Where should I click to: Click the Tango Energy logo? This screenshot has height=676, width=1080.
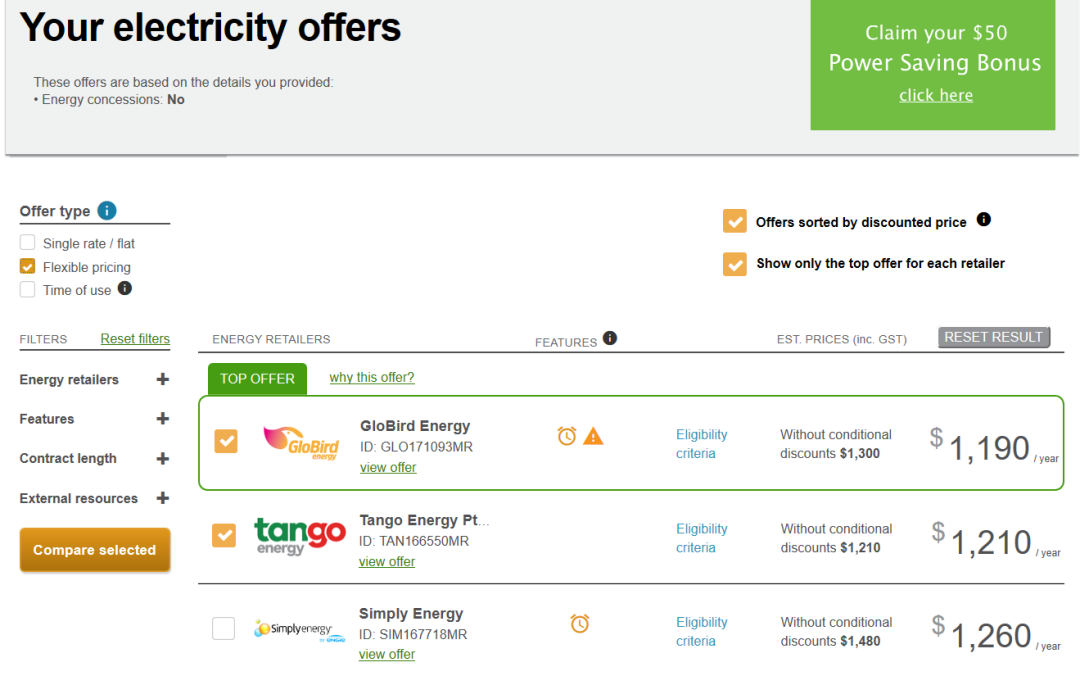(300, 535)
